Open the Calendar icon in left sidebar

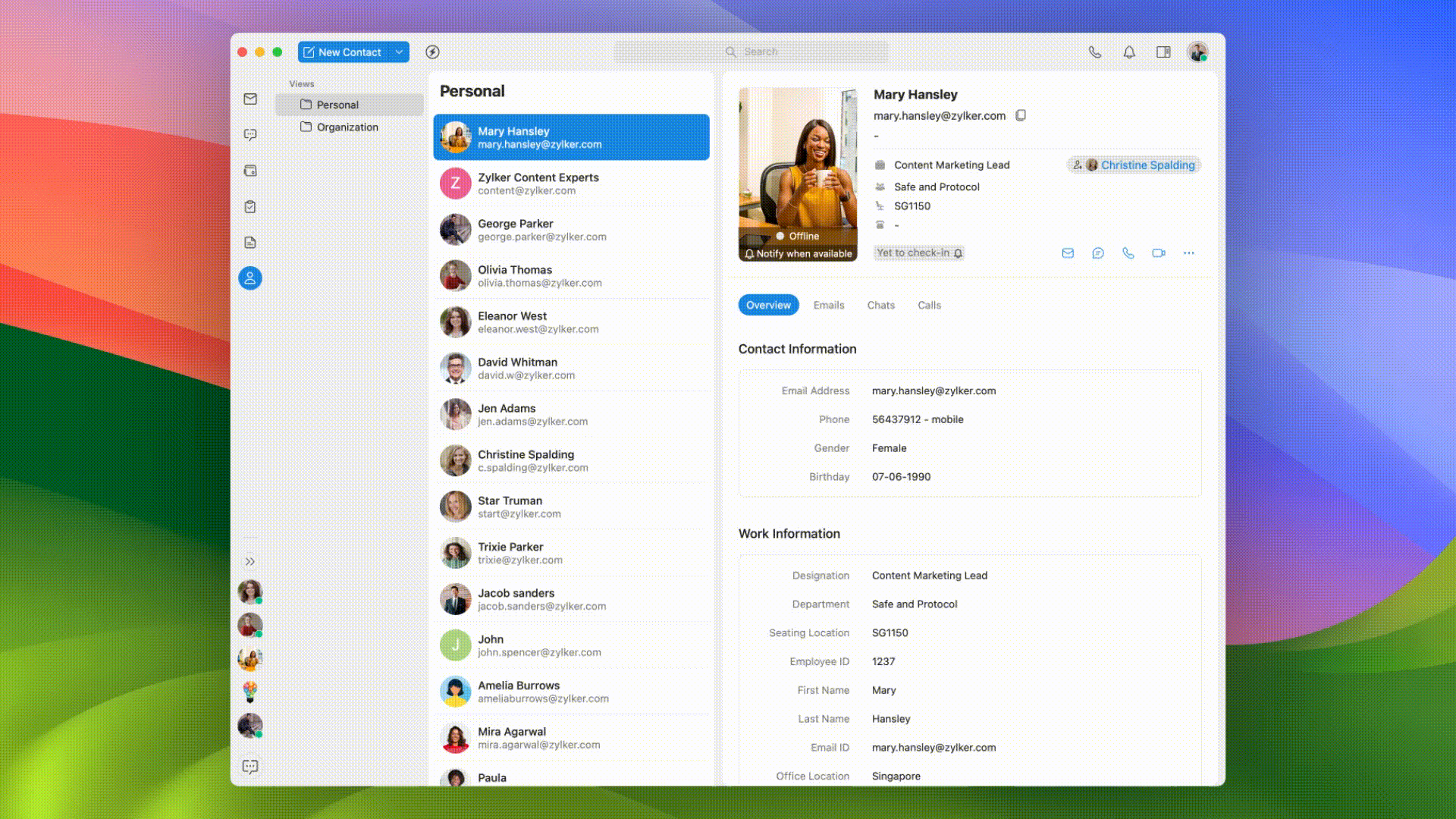(250, 171)
